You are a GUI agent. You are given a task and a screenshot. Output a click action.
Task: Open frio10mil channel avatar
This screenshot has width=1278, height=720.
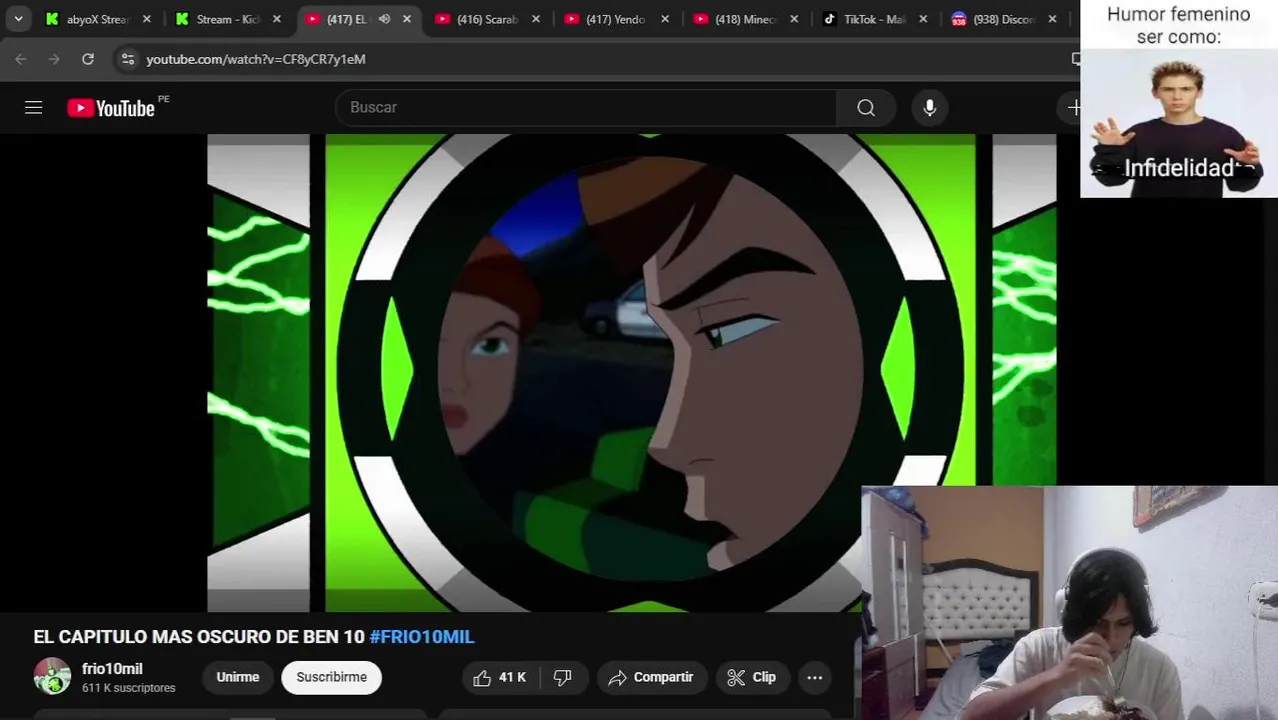point(52,677)
